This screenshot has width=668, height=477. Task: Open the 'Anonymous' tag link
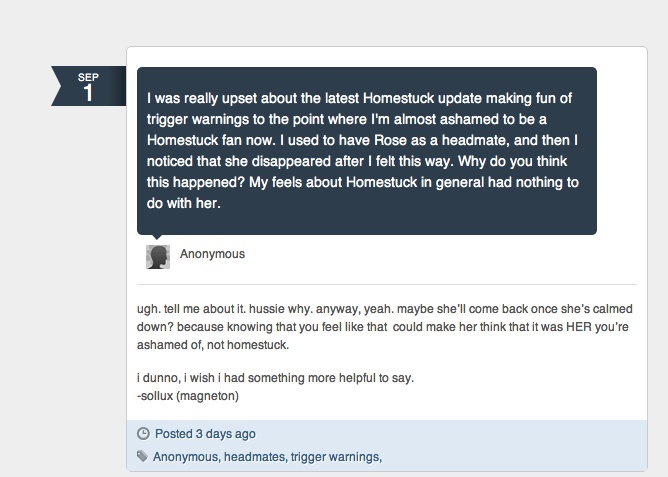185,457
